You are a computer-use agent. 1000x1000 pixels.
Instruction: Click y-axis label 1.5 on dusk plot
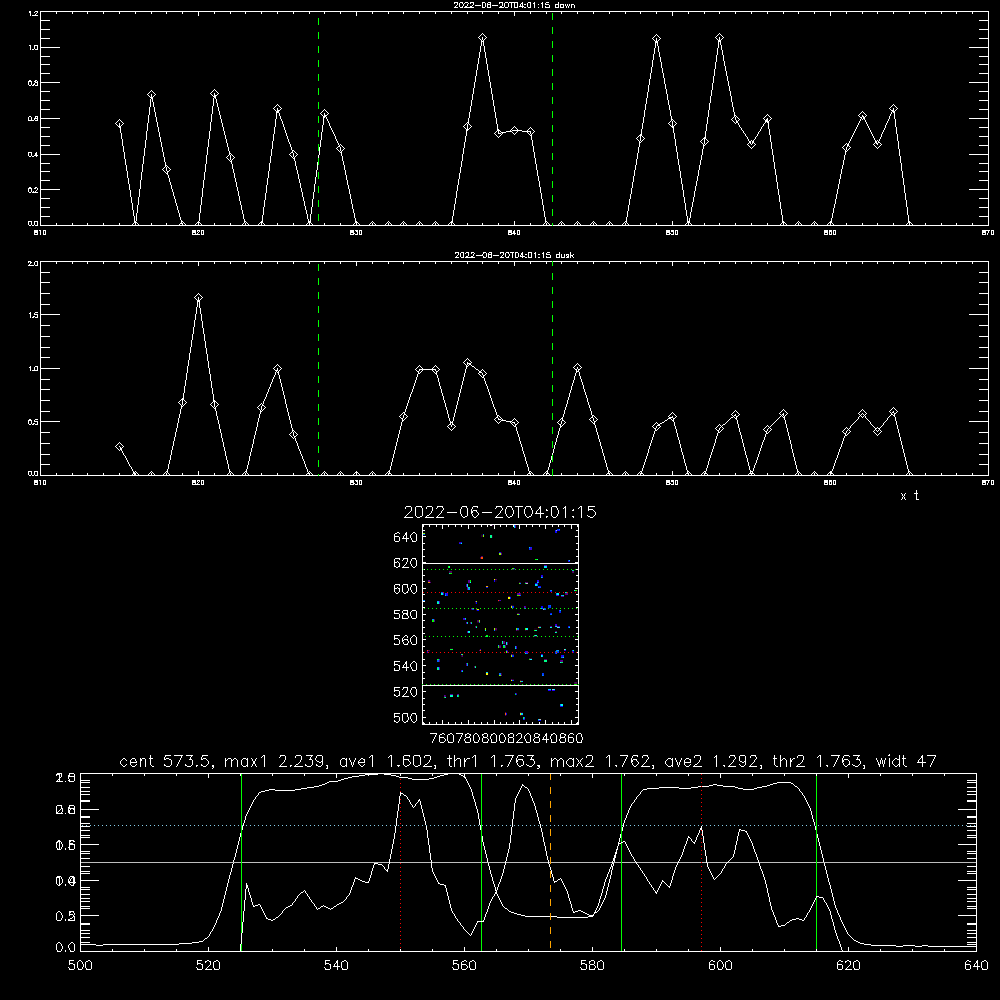pyautogui.click(x=33, y=315)
